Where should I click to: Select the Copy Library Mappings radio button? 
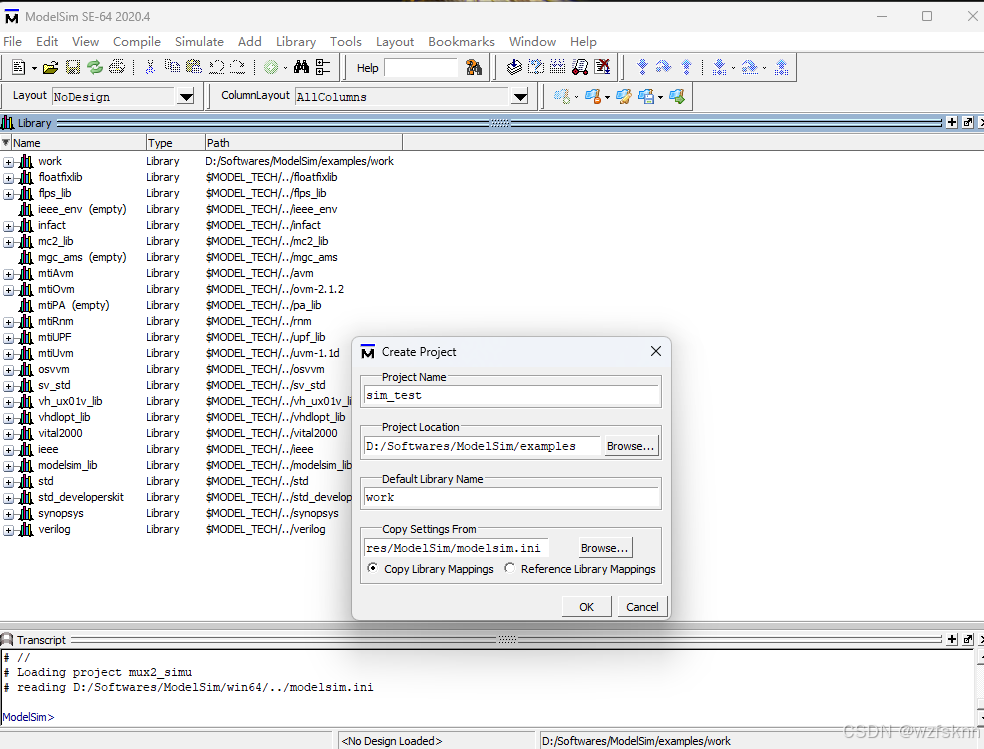point(373,568)
